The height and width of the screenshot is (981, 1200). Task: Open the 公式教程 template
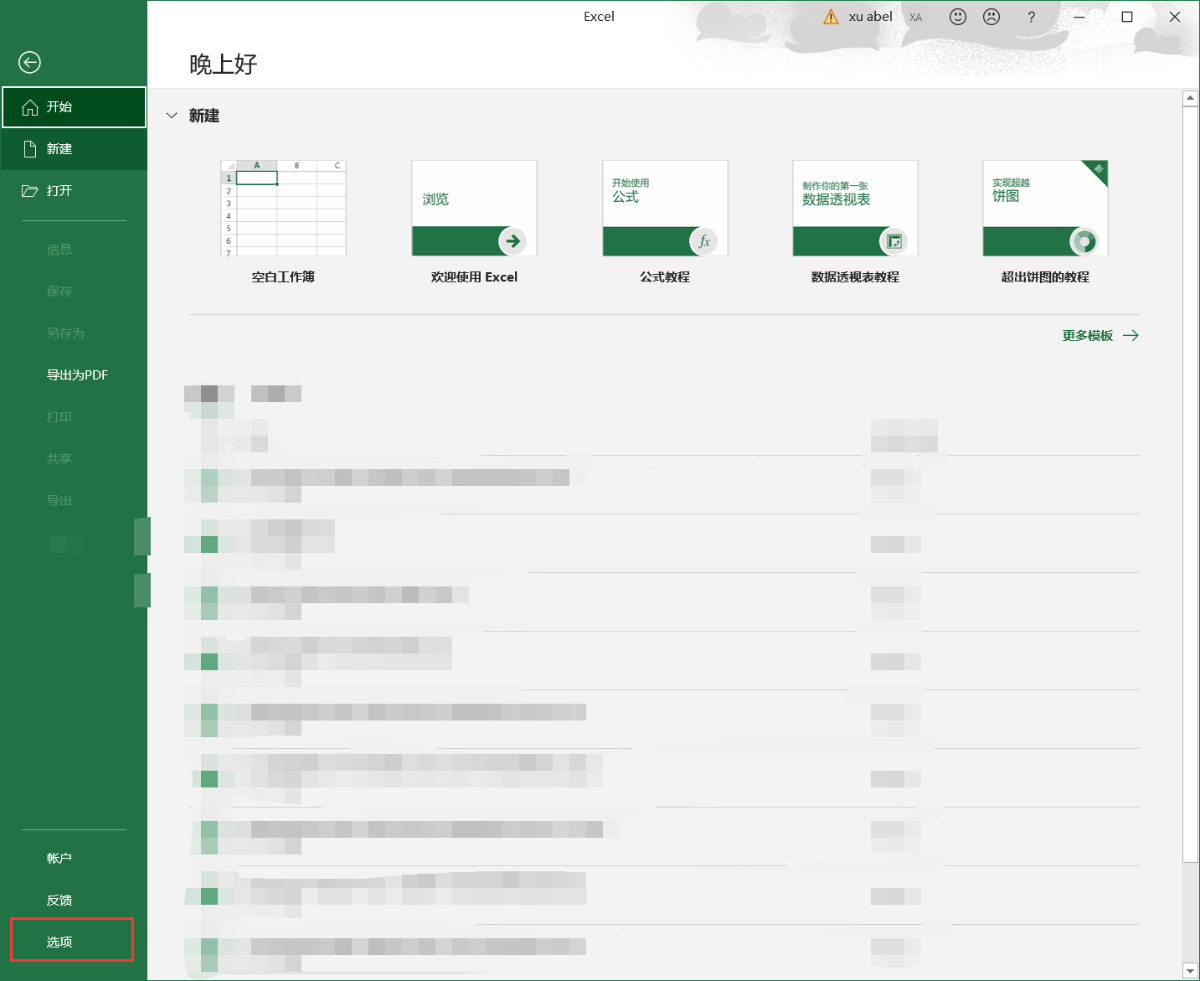[665, 222]
